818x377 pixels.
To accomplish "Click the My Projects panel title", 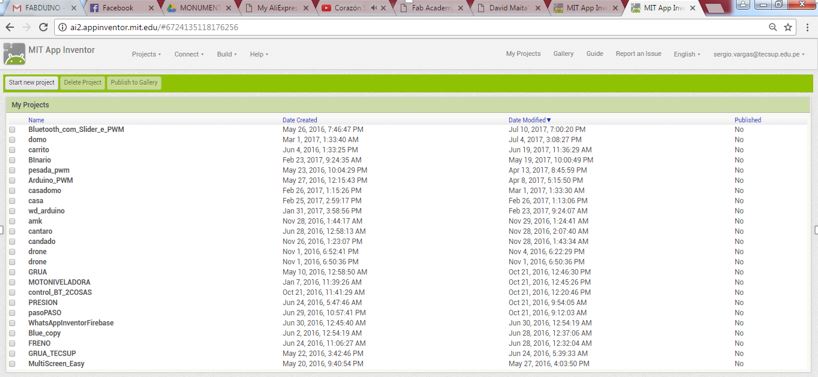I will 30,105.
